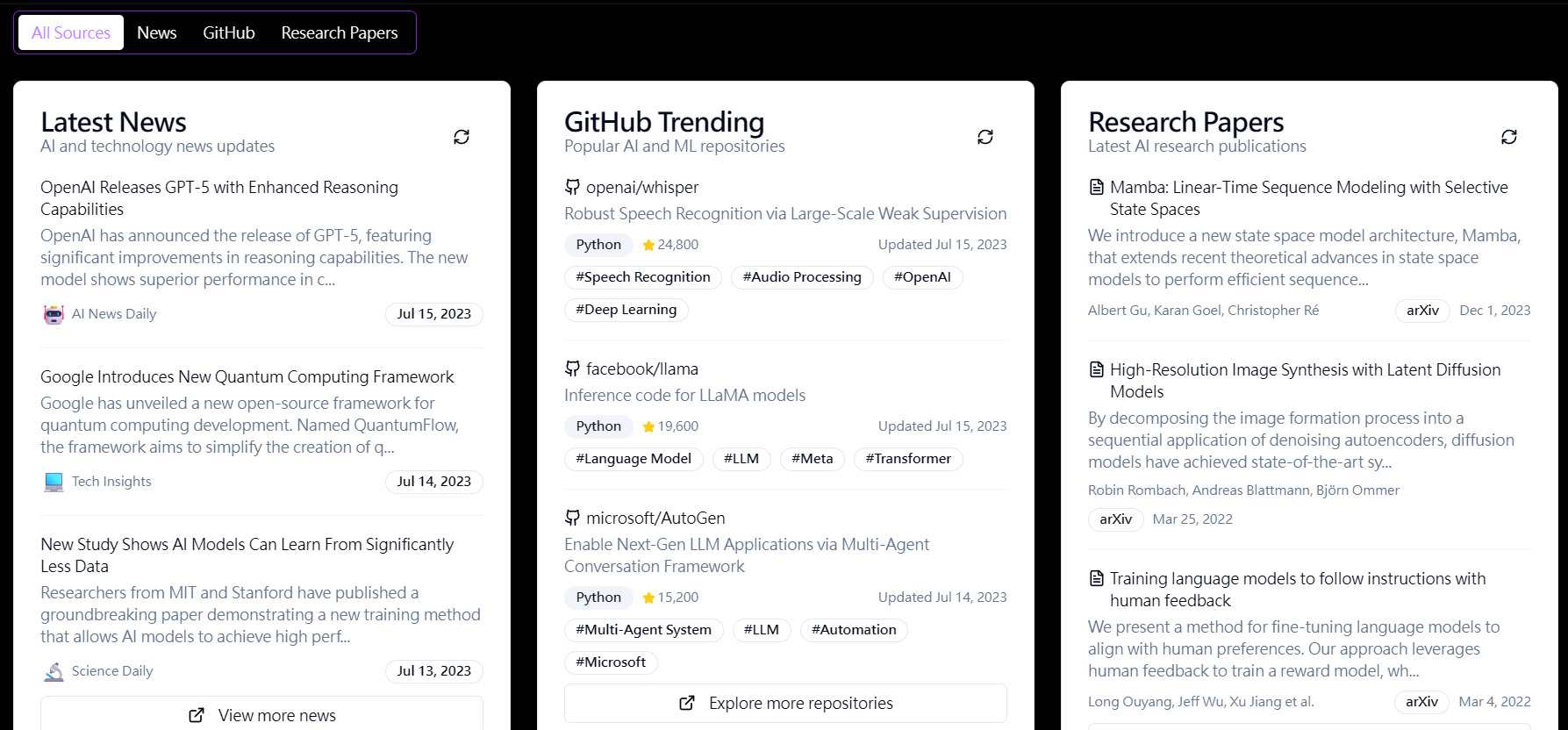Toggle the #Automation tag on microsoft/AutoGen
1568x730 pixels.
853,629
